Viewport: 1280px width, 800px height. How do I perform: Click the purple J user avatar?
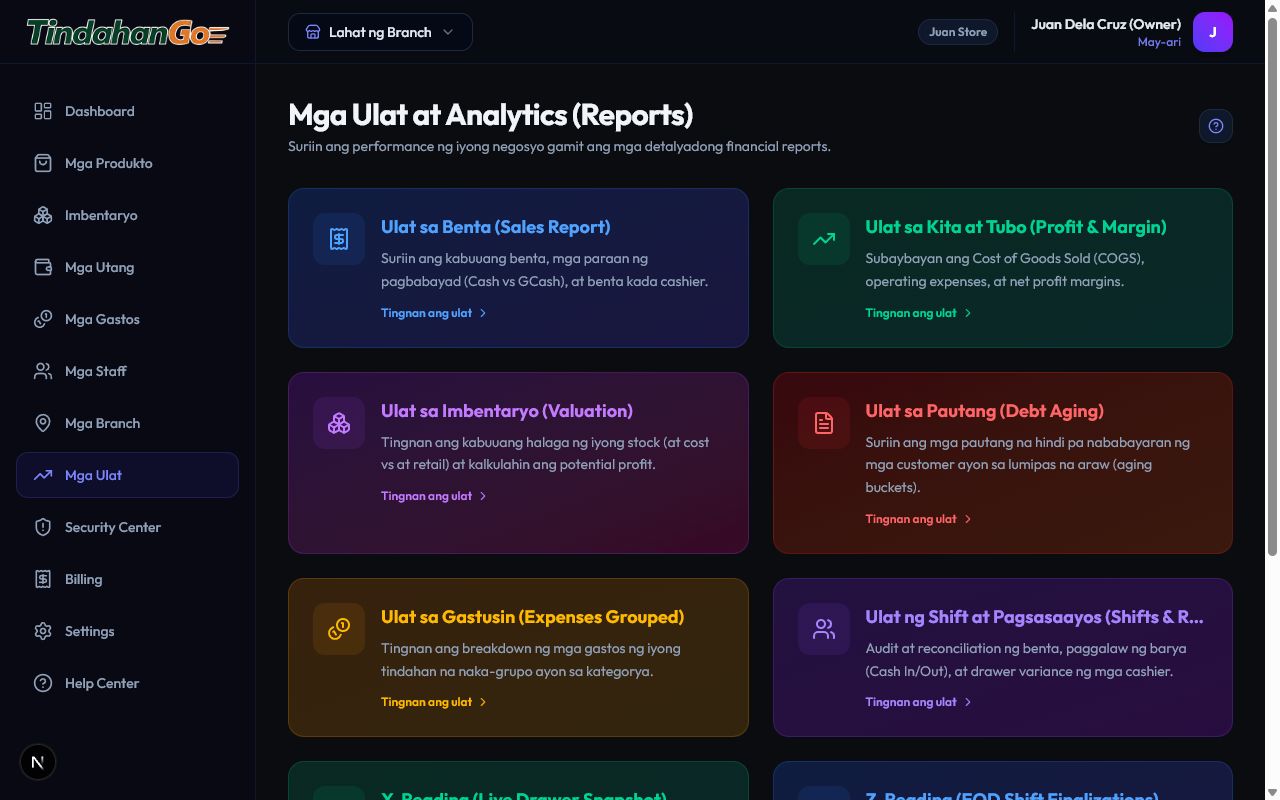coord(1213,32)
